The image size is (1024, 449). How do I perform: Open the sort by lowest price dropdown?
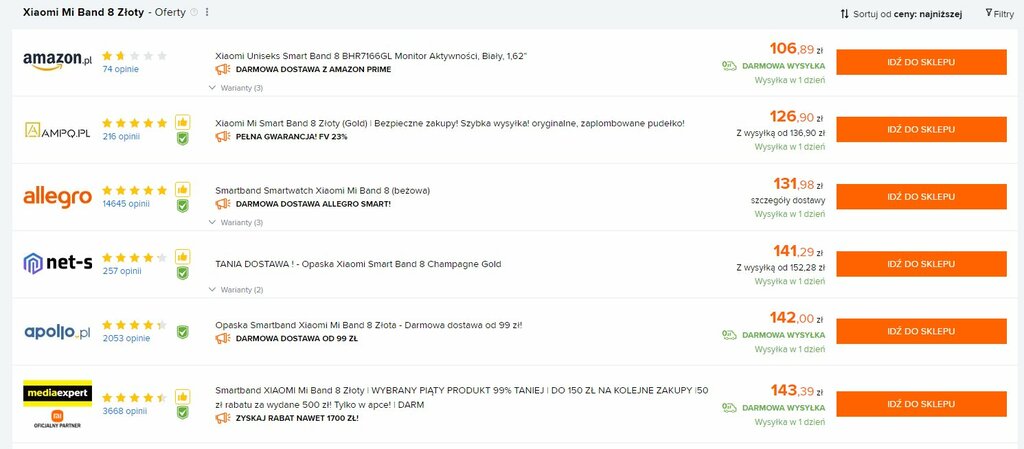(x=901, y=14)
